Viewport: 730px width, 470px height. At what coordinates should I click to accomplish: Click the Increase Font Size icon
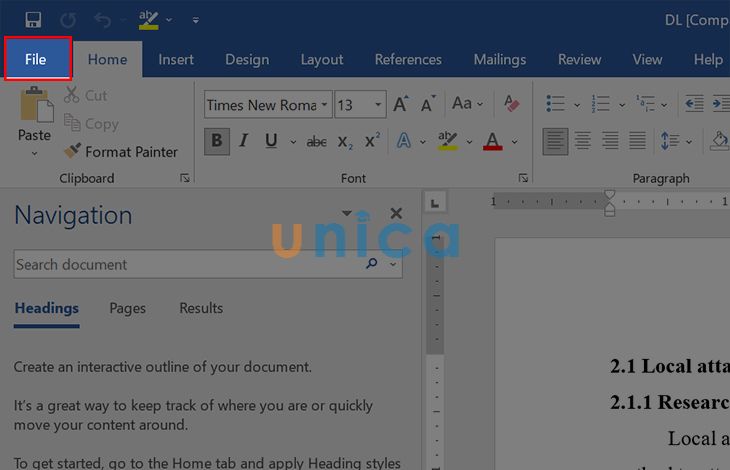(401, 104)
